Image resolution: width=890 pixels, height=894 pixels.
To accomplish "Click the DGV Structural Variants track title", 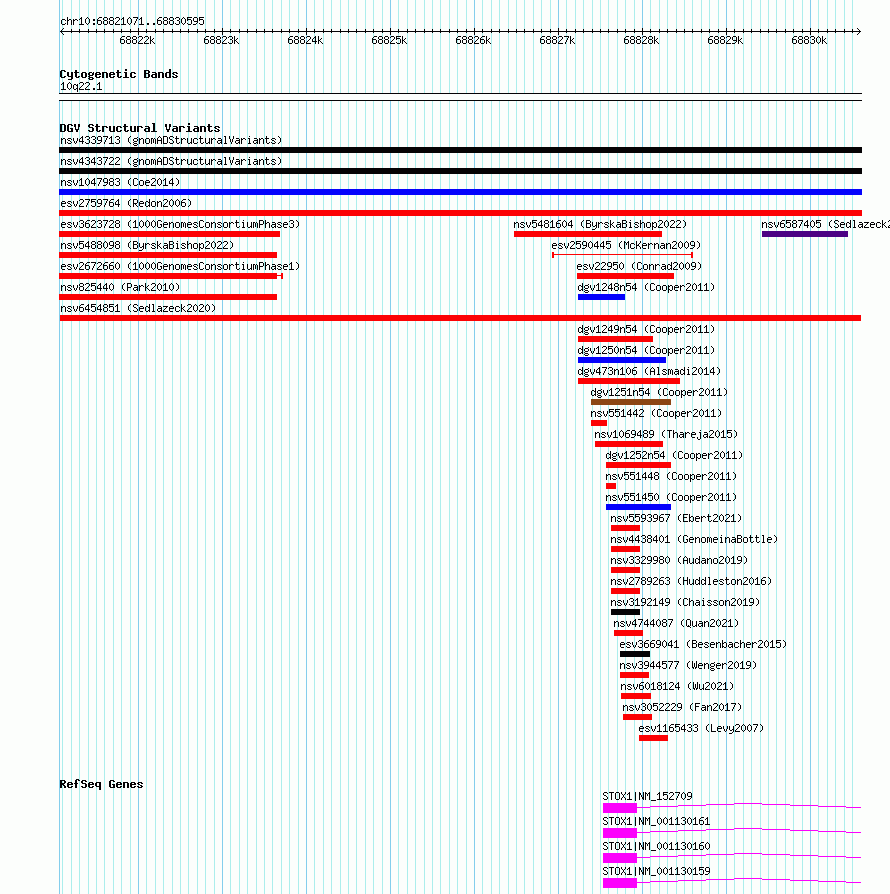I will 140,128.
